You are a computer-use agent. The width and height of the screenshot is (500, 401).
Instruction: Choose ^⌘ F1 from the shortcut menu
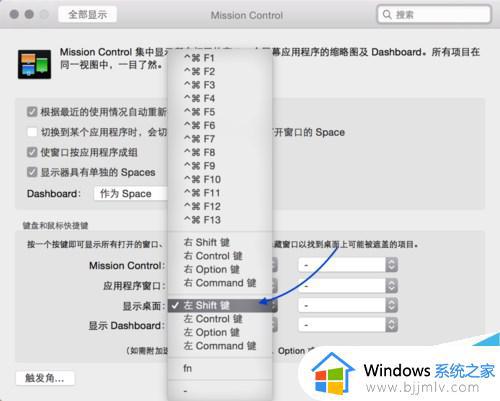(220, 58)
